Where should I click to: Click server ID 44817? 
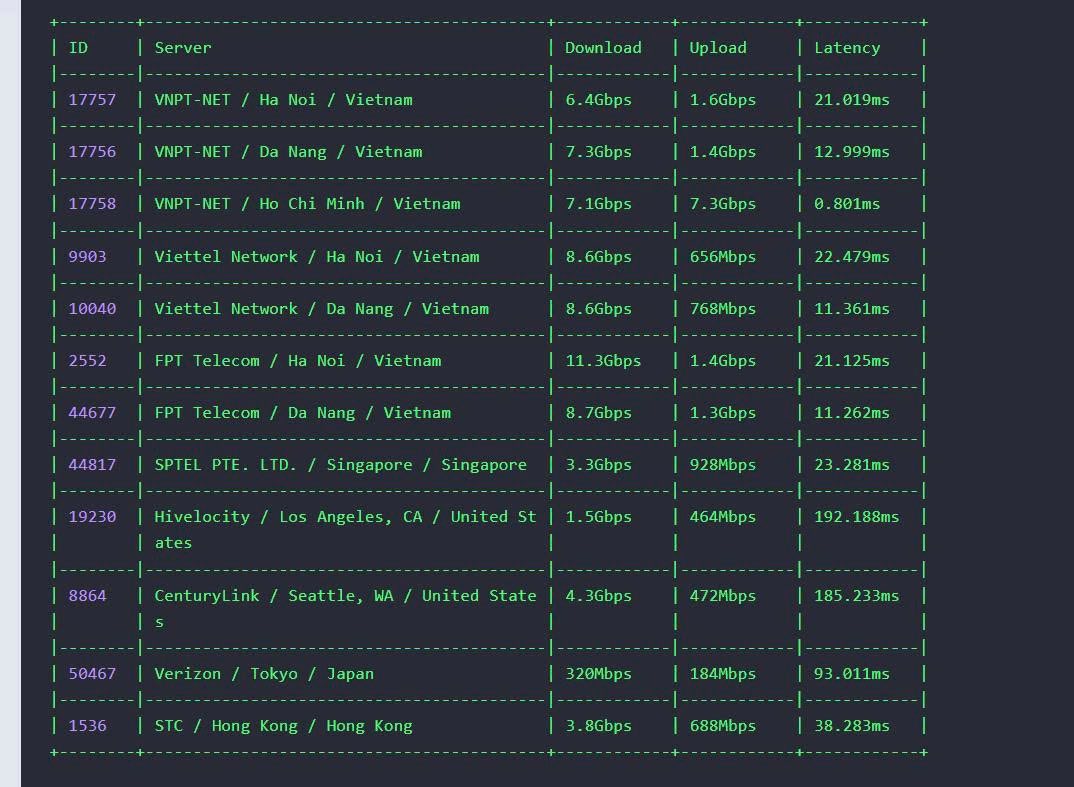92,465
